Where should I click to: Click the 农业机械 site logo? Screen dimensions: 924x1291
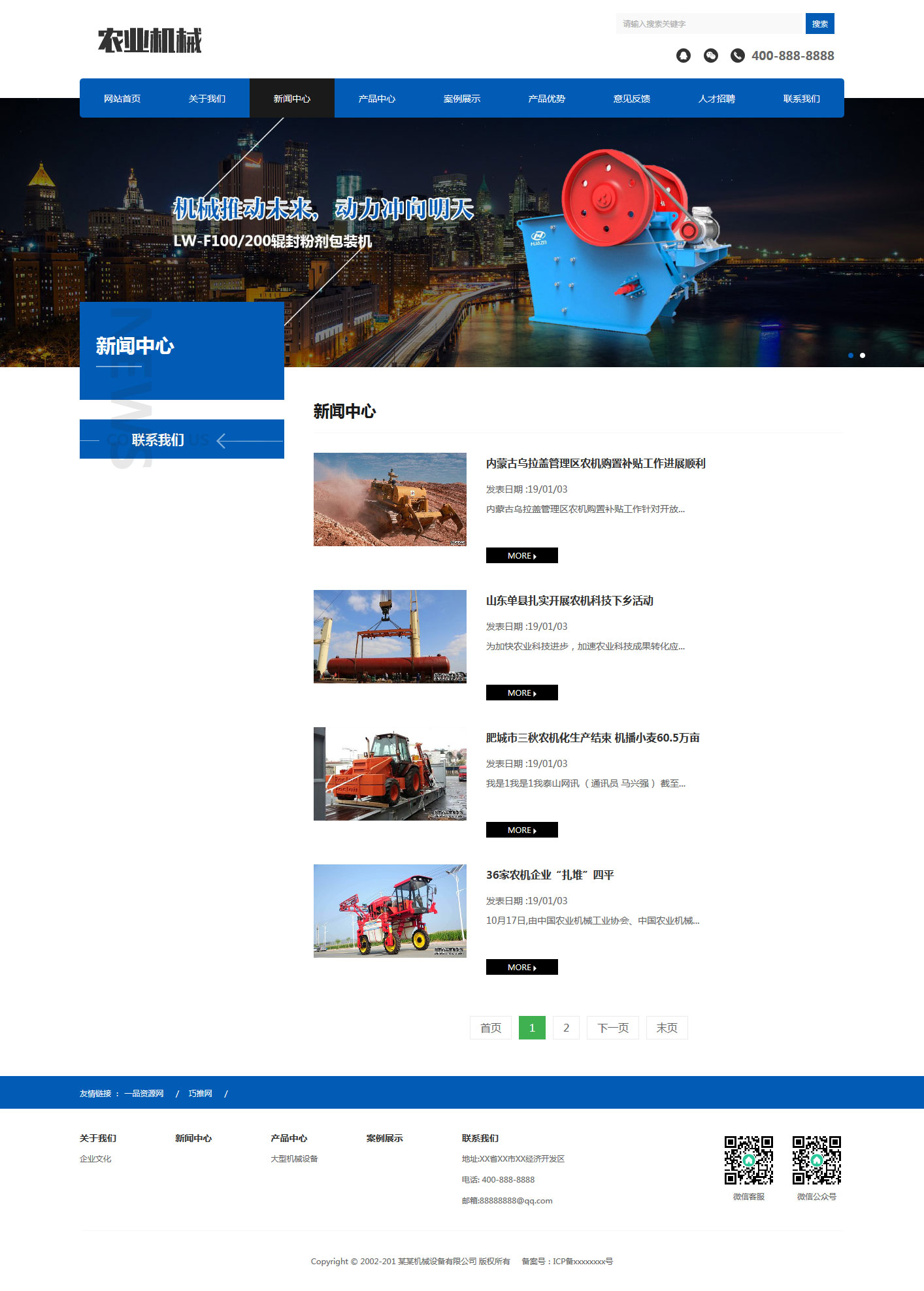coord(150,41)
